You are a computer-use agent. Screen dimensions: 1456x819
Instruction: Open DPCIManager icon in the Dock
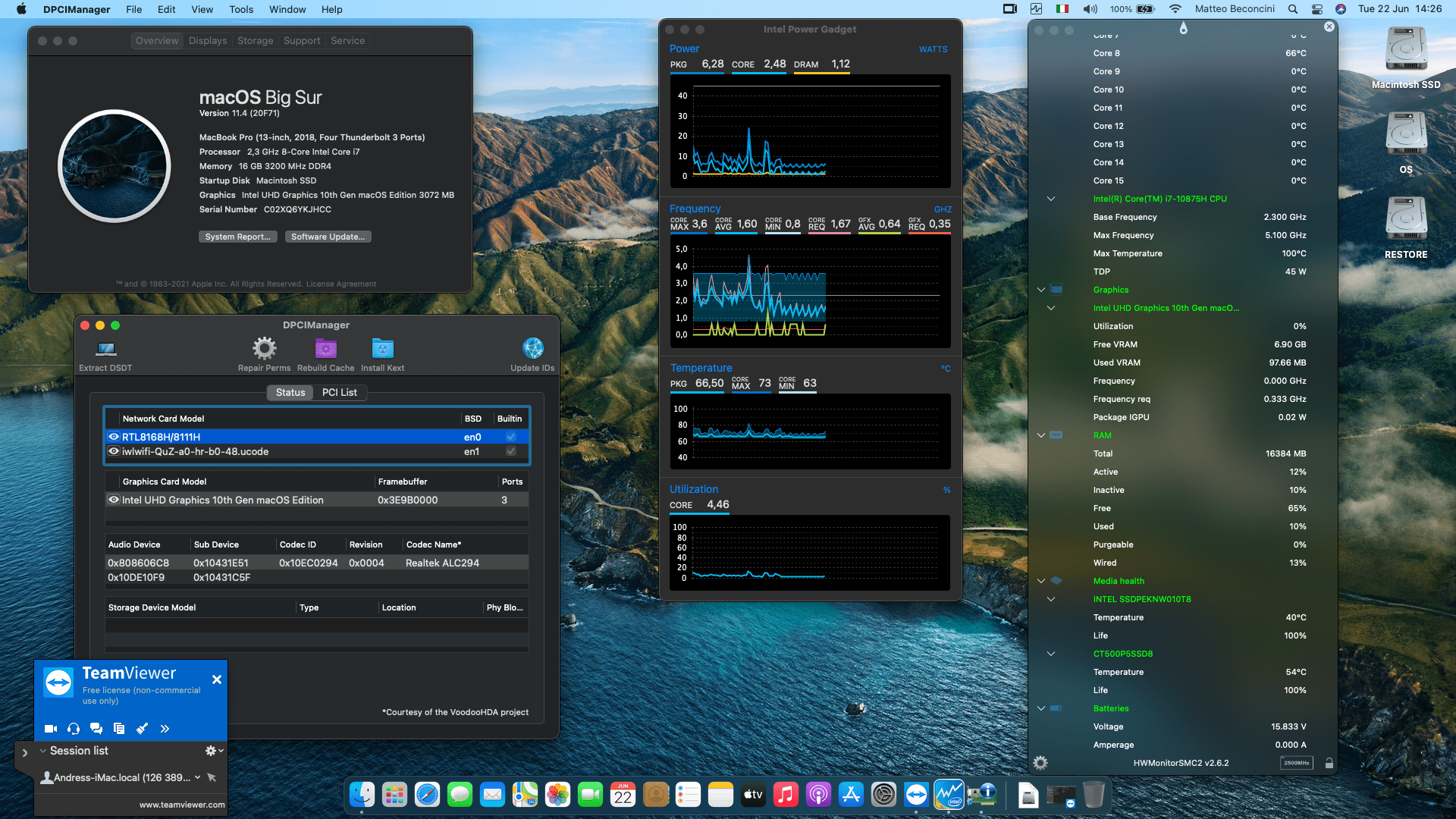(x=981, y=795)
